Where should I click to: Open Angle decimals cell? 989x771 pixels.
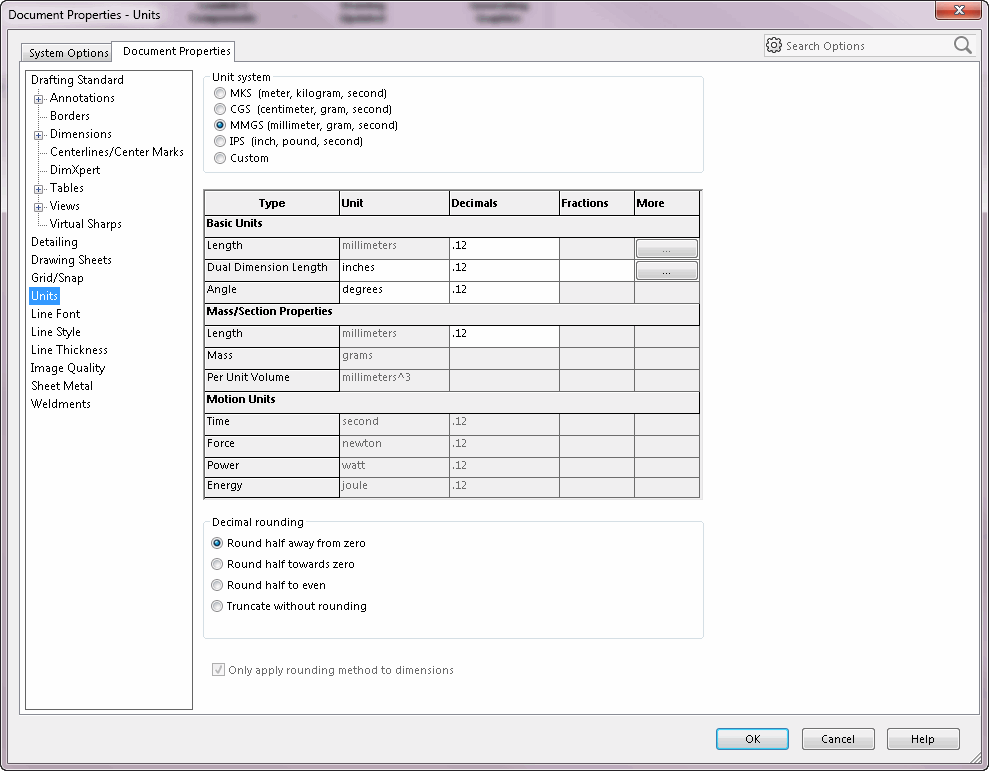tap(504, 292)
